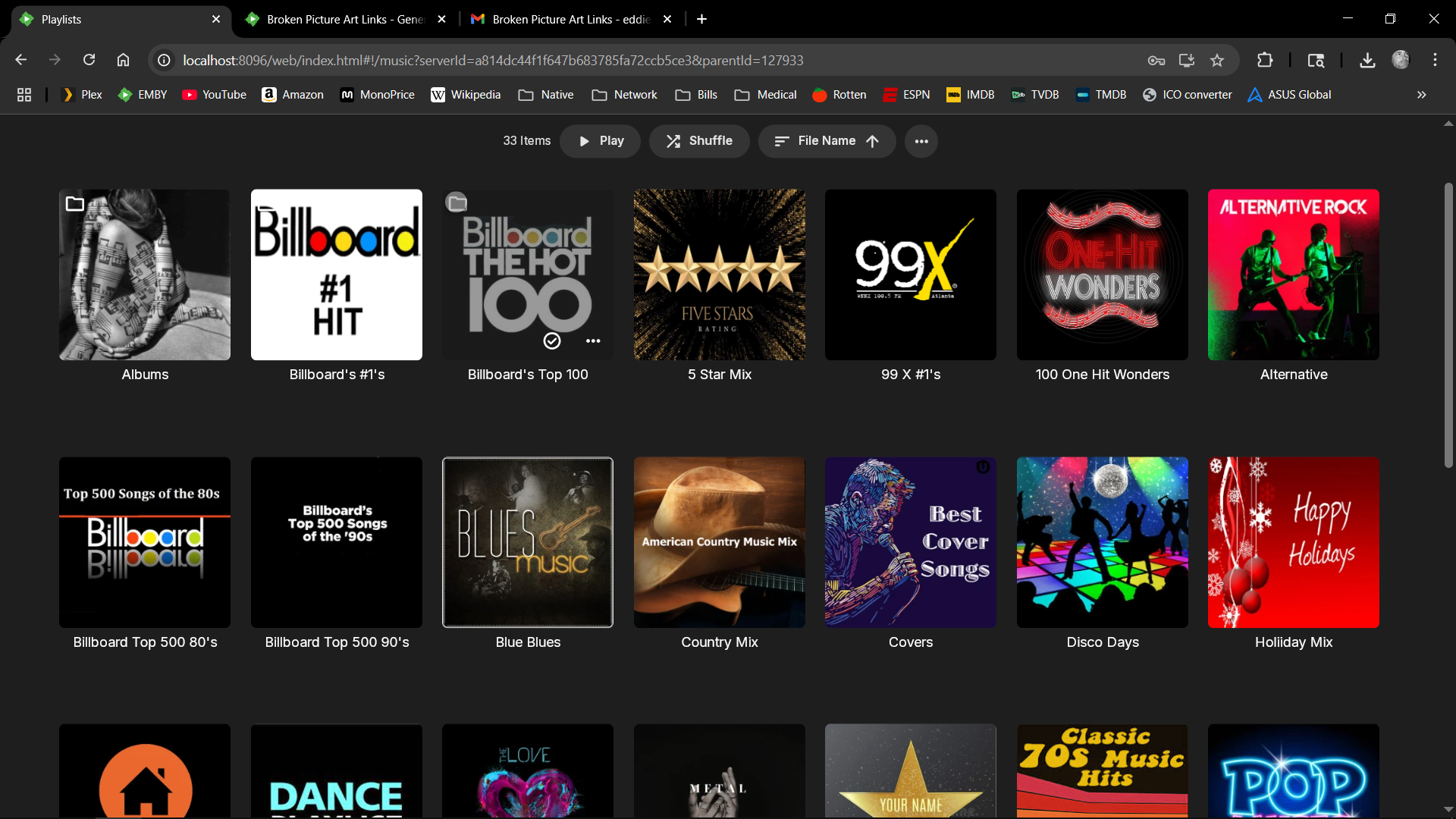Image resolution: width=1456 pixels, height=819 pixels.
Task: Click the address bar URL
Action: coord(493,61)
